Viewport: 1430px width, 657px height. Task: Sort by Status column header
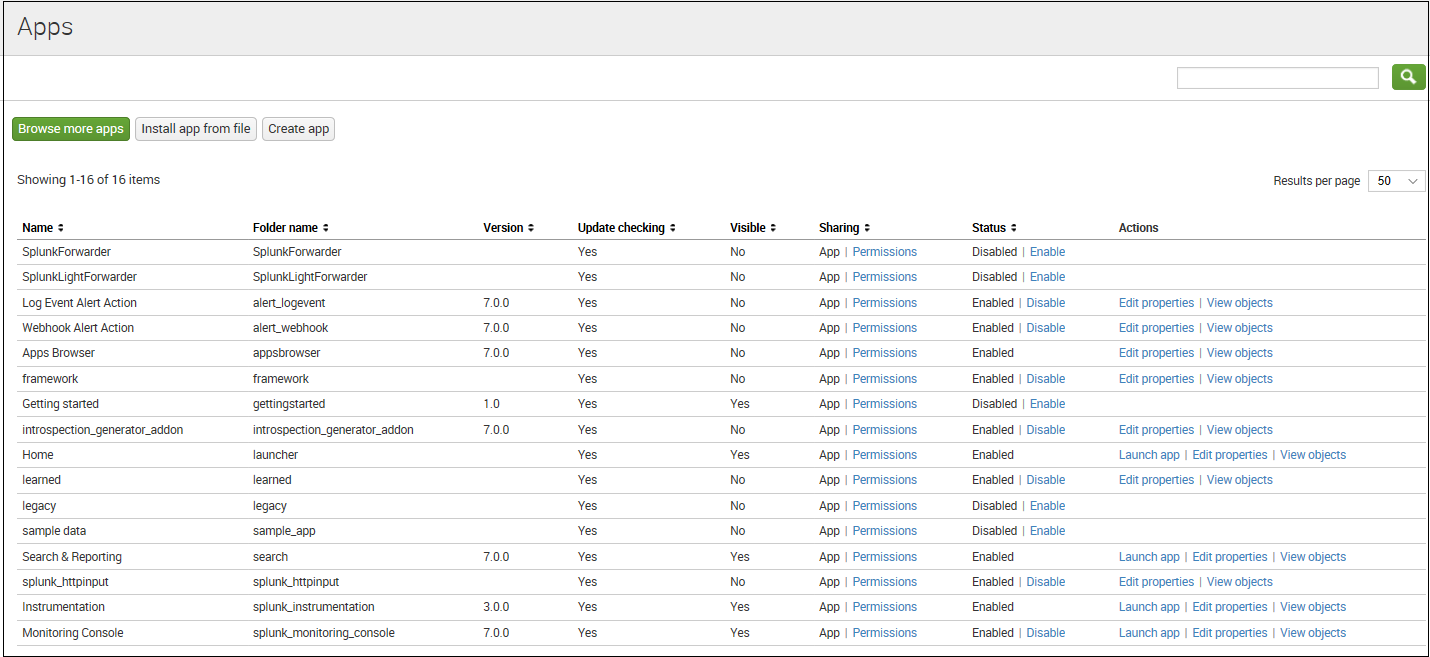(x=995, y=228)
